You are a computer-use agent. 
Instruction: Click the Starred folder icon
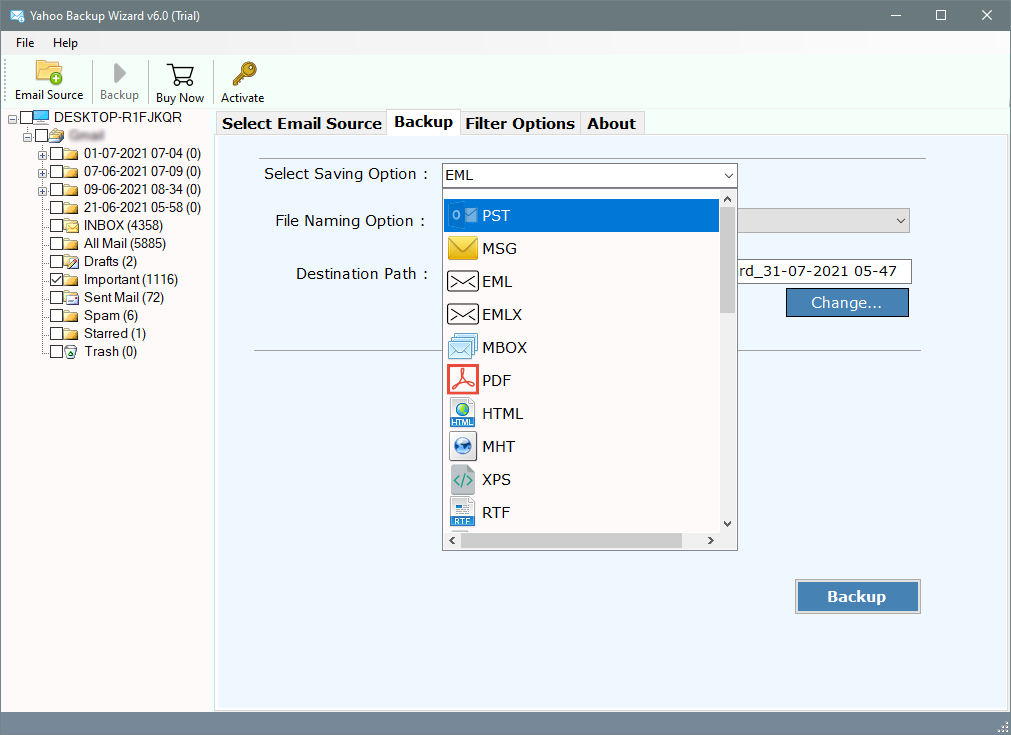pyautogui.click(x=72, y=334)
